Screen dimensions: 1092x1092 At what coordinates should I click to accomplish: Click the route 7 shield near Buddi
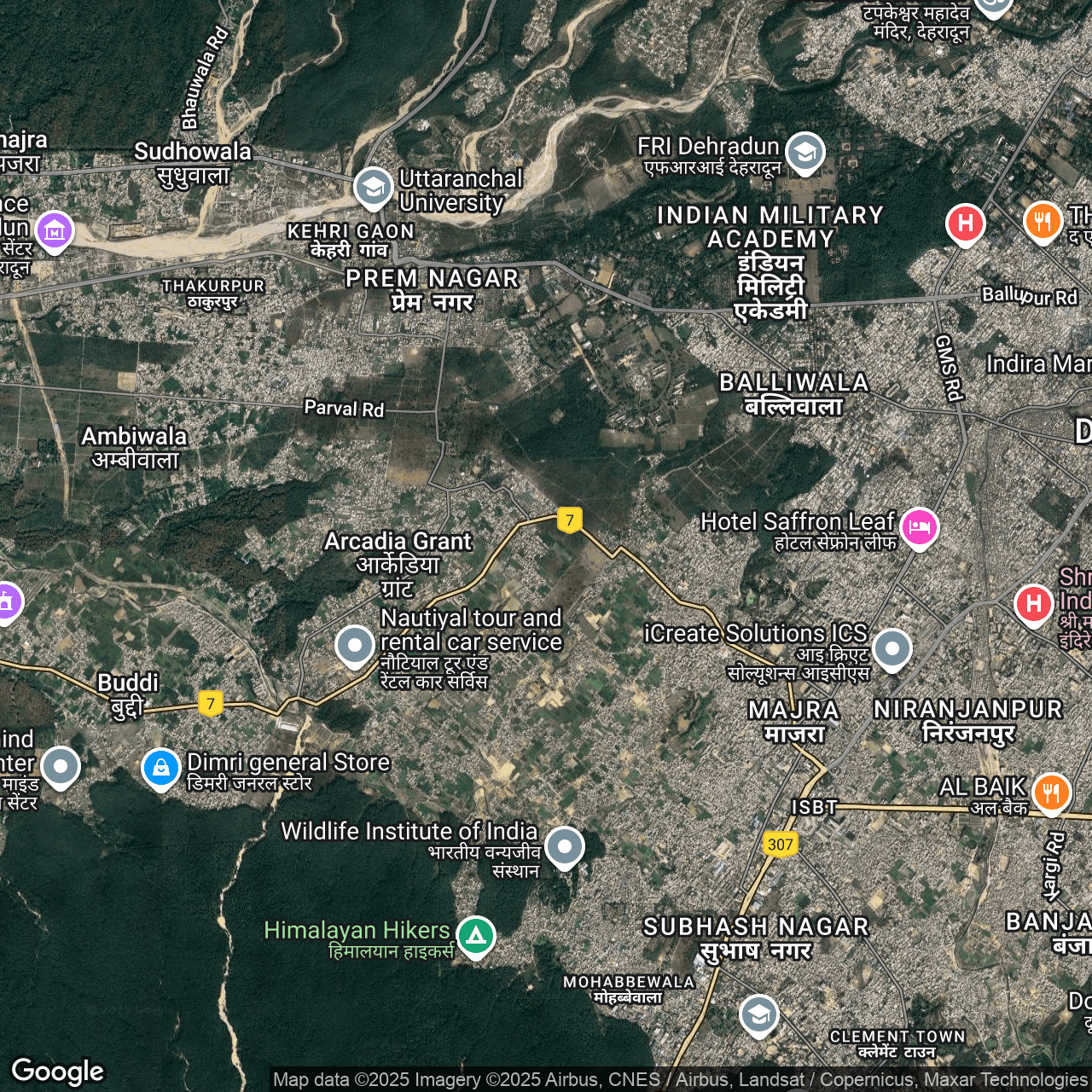point(211,704)
